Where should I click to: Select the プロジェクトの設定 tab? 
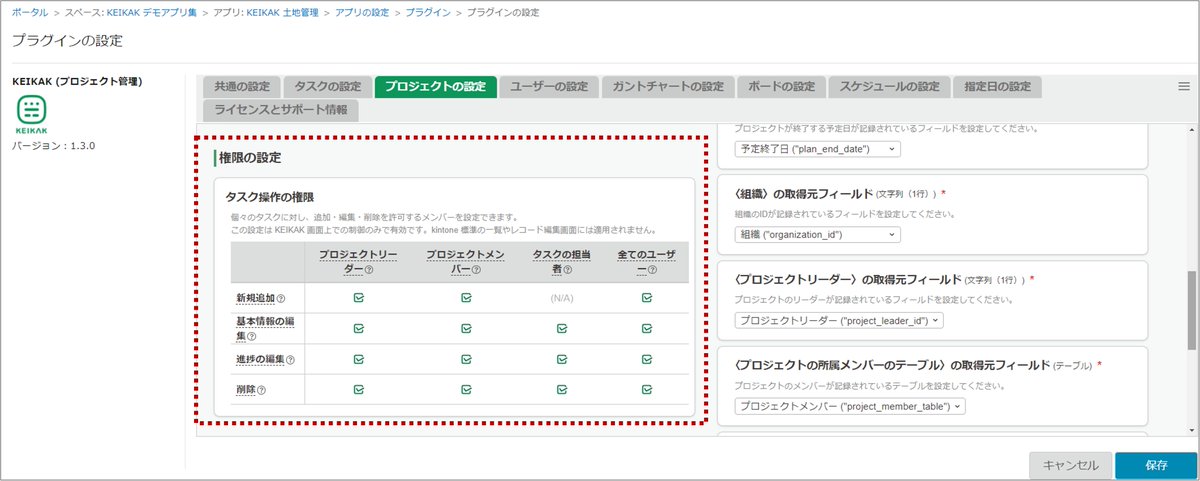[x=435, y=86]
